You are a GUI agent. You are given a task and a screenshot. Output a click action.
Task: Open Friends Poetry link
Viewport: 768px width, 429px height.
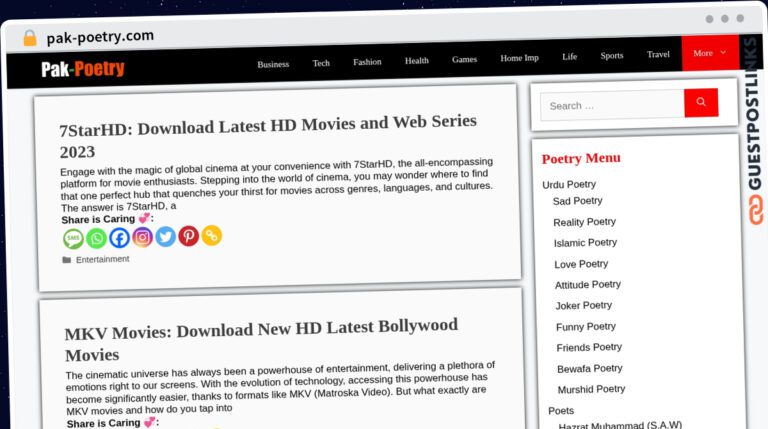click(589, 347)
